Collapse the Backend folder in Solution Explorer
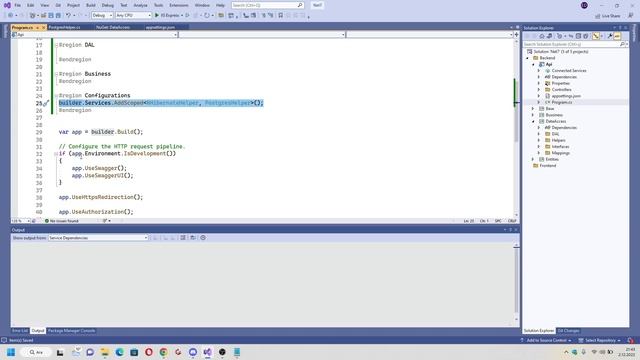This screenshot has width=640, height=360. (x=527, y=58)
